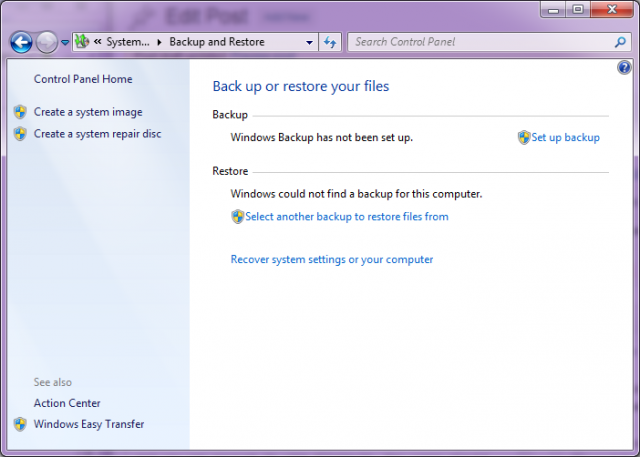The height and width of the screenshot is (457, 640).
Task: Click the 'Restore' section label
Action: point(230,171)
